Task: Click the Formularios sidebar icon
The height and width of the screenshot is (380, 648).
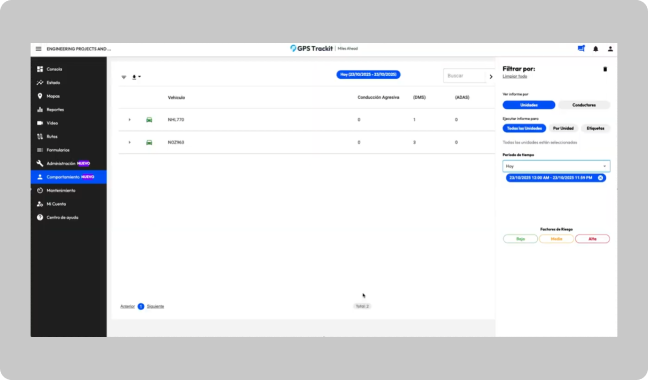Action: click(x=40, y=150)
